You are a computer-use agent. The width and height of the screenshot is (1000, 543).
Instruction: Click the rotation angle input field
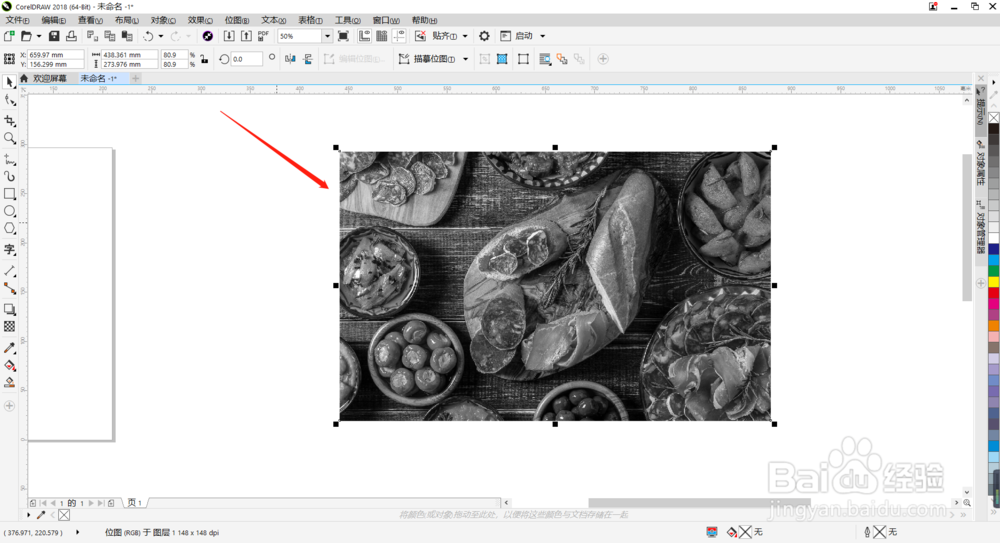(246, 59)
